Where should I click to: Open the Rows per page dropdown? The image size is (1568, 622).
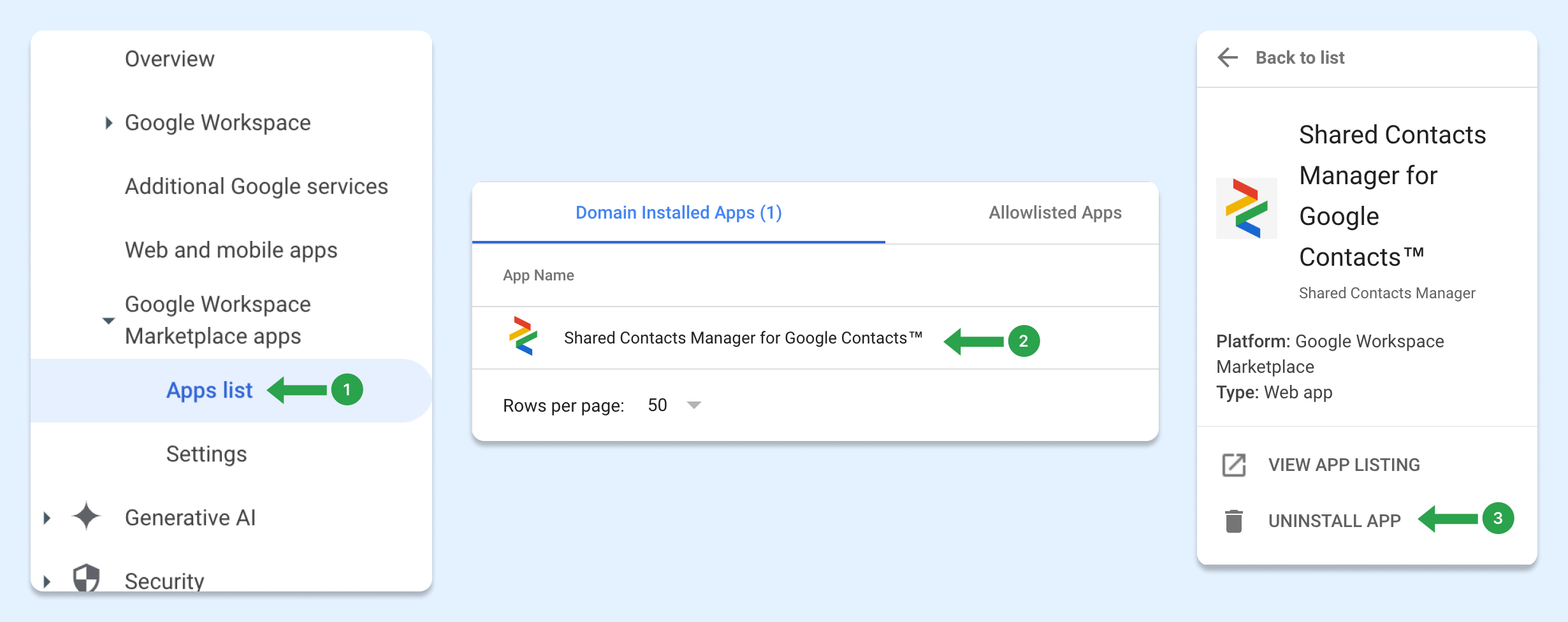click(694, 405)
